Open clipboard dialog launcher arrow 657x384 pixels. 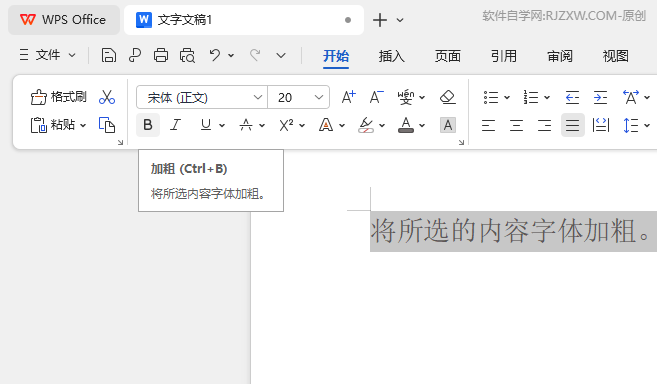(120, 143)
